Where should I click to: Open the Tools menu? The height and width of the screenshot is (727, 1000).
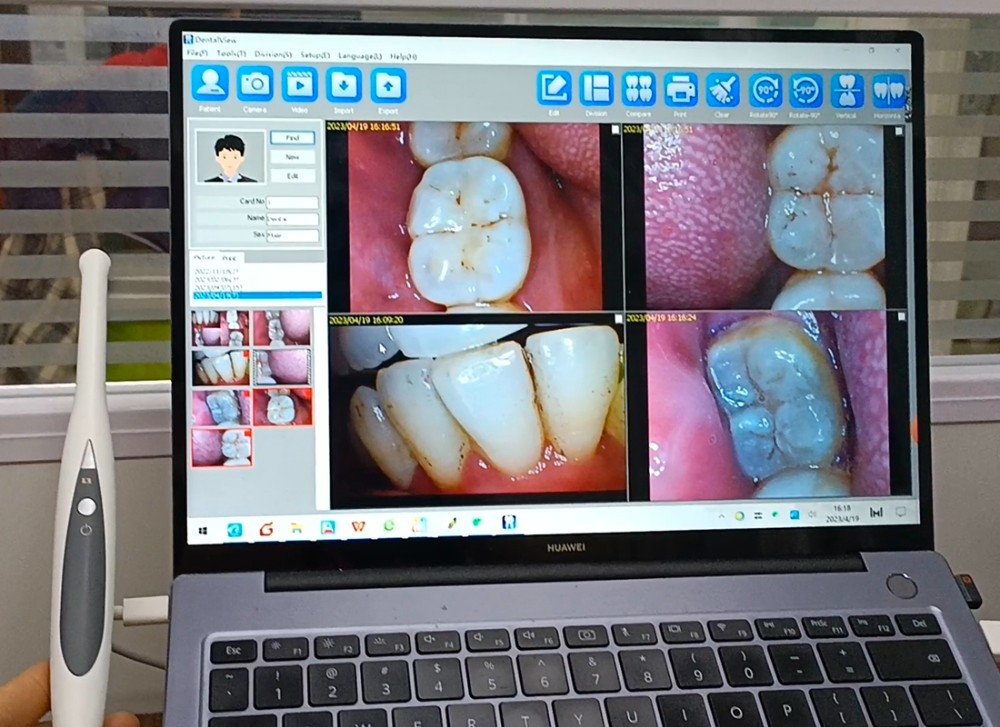231,54
